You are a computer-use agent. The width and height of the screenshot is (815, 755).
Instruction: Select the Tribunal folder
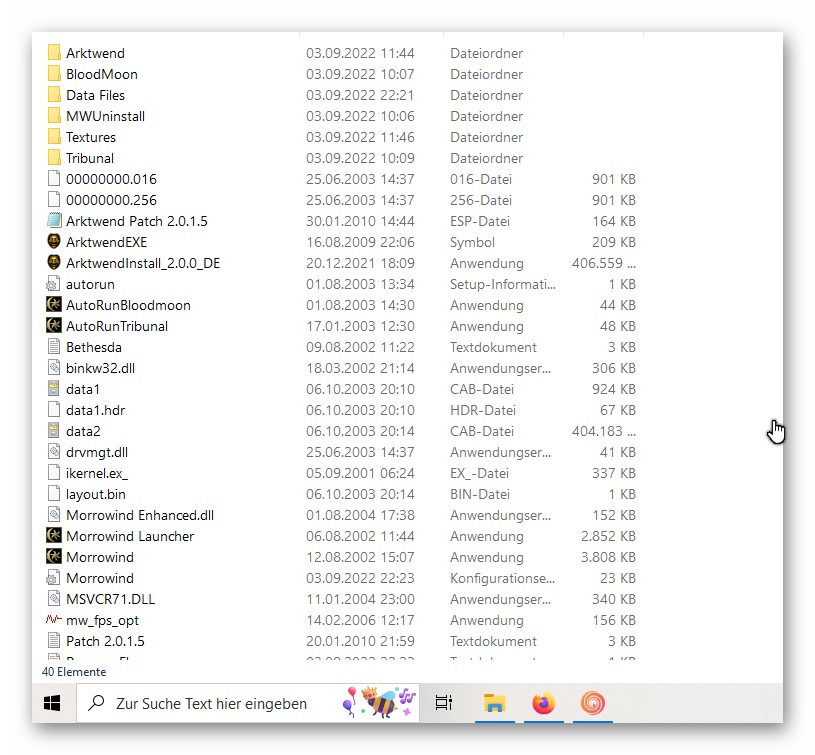coord(90,158)
